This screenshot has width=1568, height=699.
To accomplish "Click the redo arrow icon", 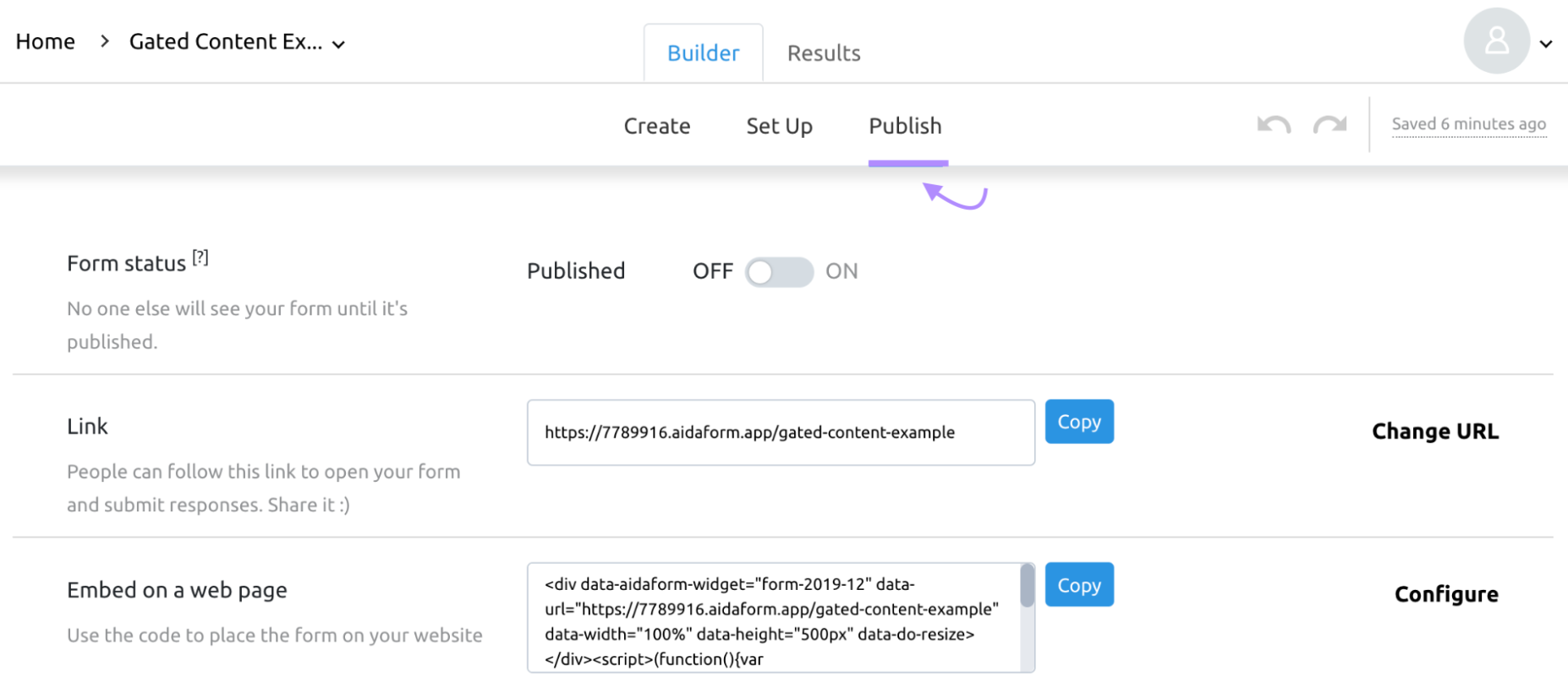I will point(1330,125).
